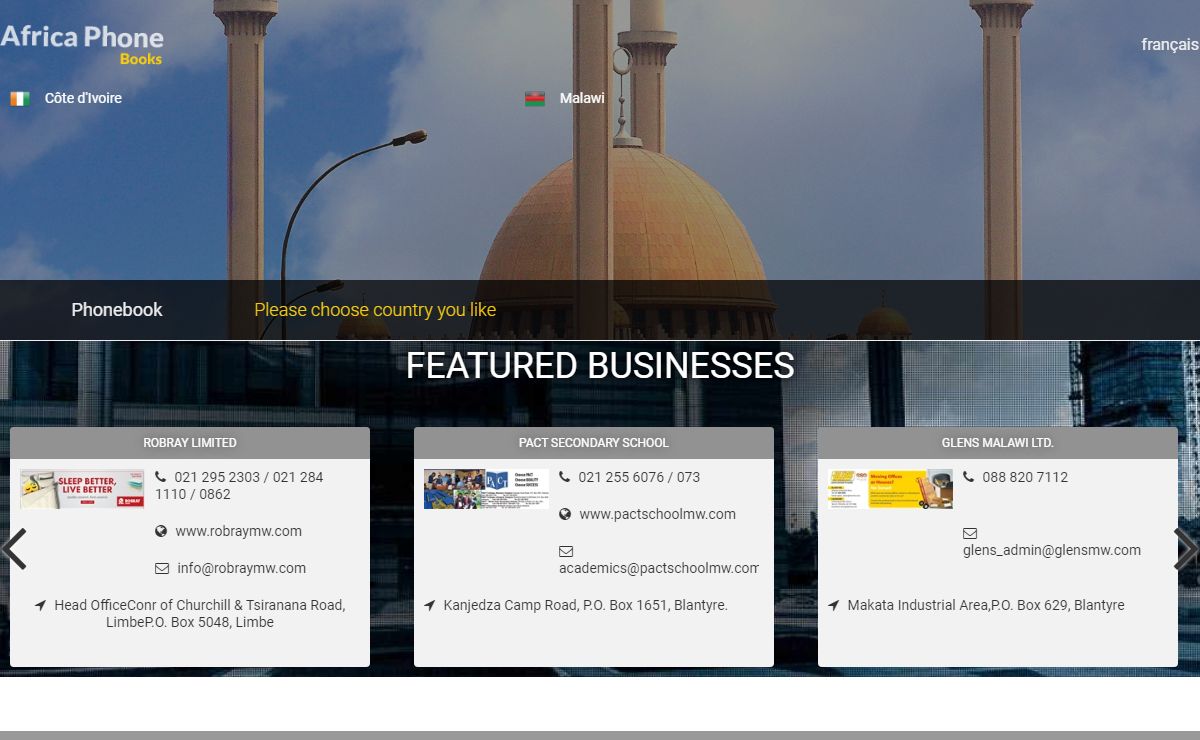
Task: Click the Robray 'Sleep Better' ad thumbnail
Action: click(x=82, y=489)
